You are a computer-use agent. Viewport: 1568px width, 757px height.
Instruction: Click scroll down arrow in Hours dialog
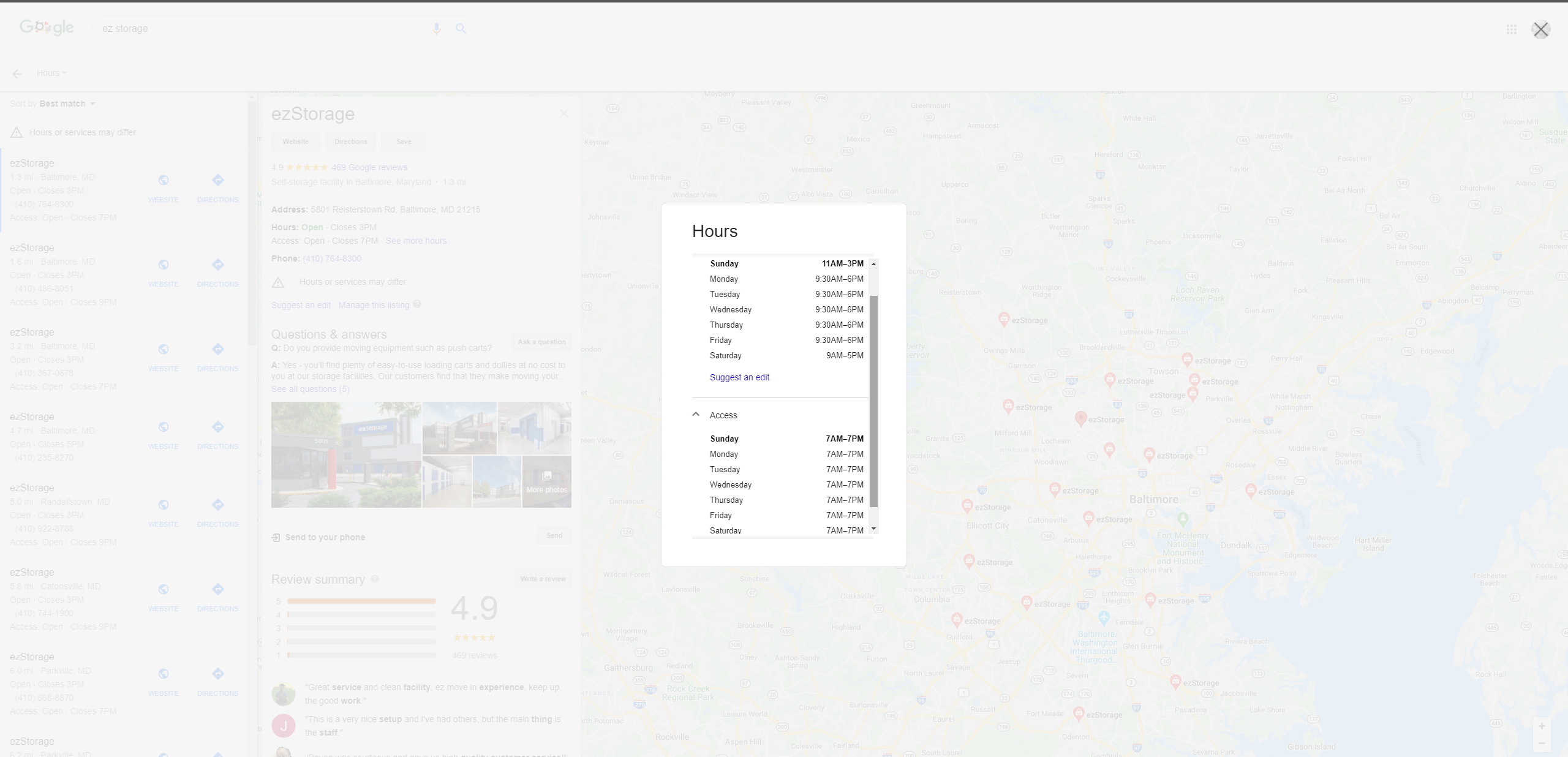(x=873, y=529)
